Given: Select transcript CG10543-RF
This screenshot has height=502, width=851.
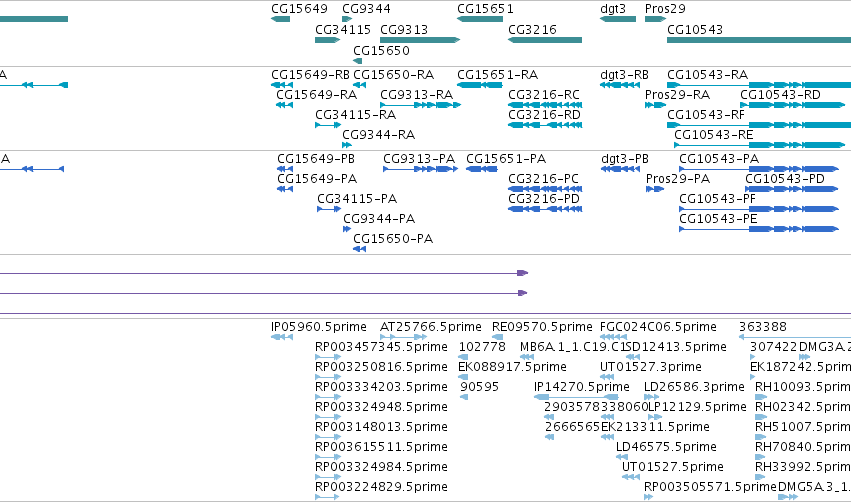Looking at the screenshot, I should (x=759, y=125).
